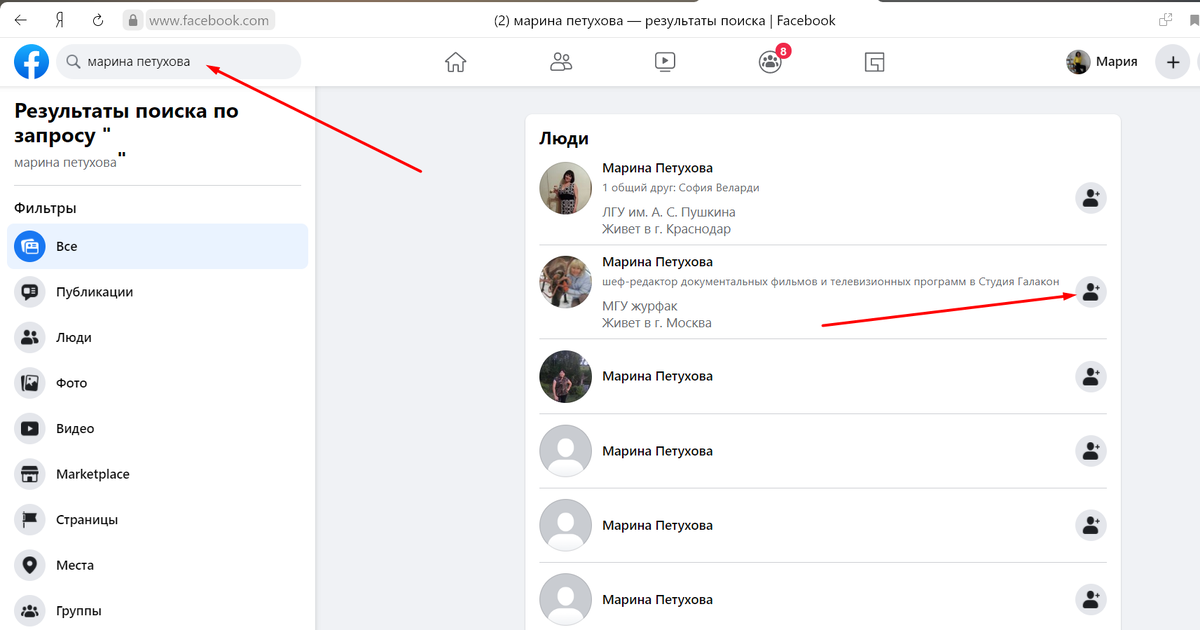This screenshot has height=630, width=1200.
Task: Open Мария profile in the top bar
Action: pyautogui.click(x=1102, y=62)
